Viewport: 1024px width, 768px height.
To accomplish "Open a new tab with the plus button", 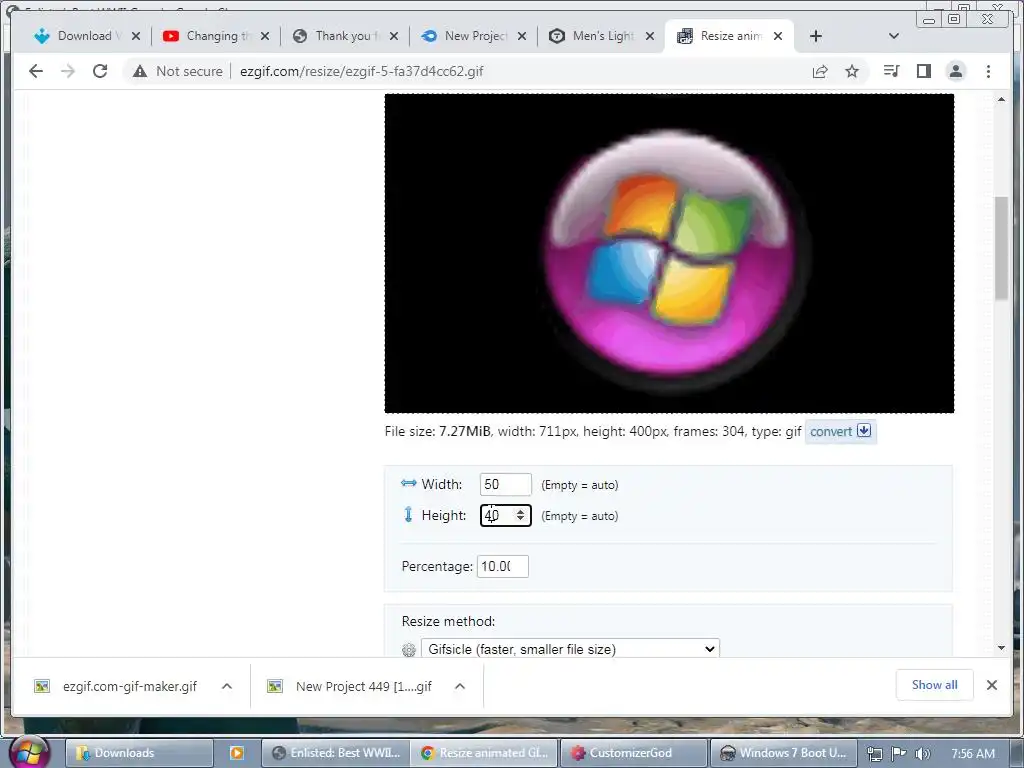I will coord(816,36).
